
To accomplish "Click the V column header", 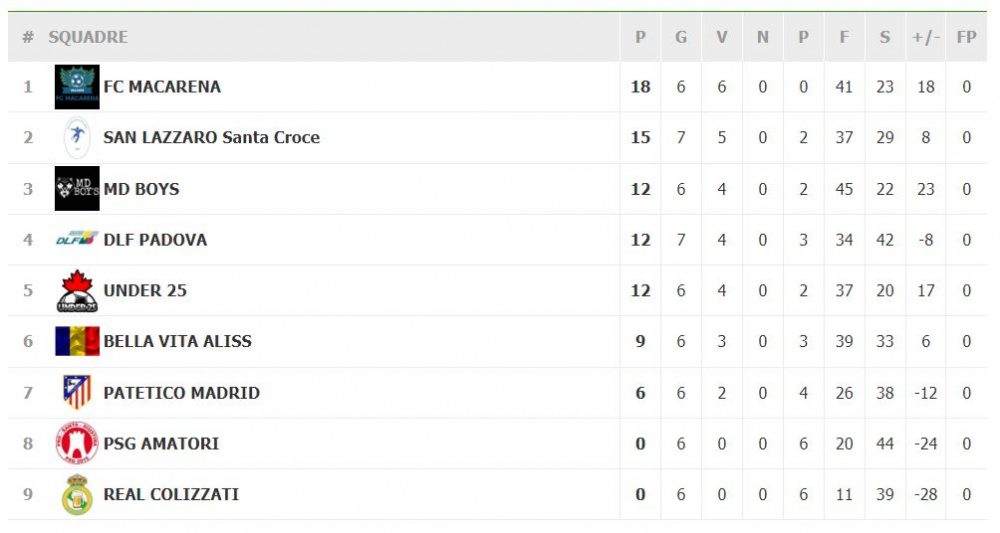I will (x=722, y=37).
